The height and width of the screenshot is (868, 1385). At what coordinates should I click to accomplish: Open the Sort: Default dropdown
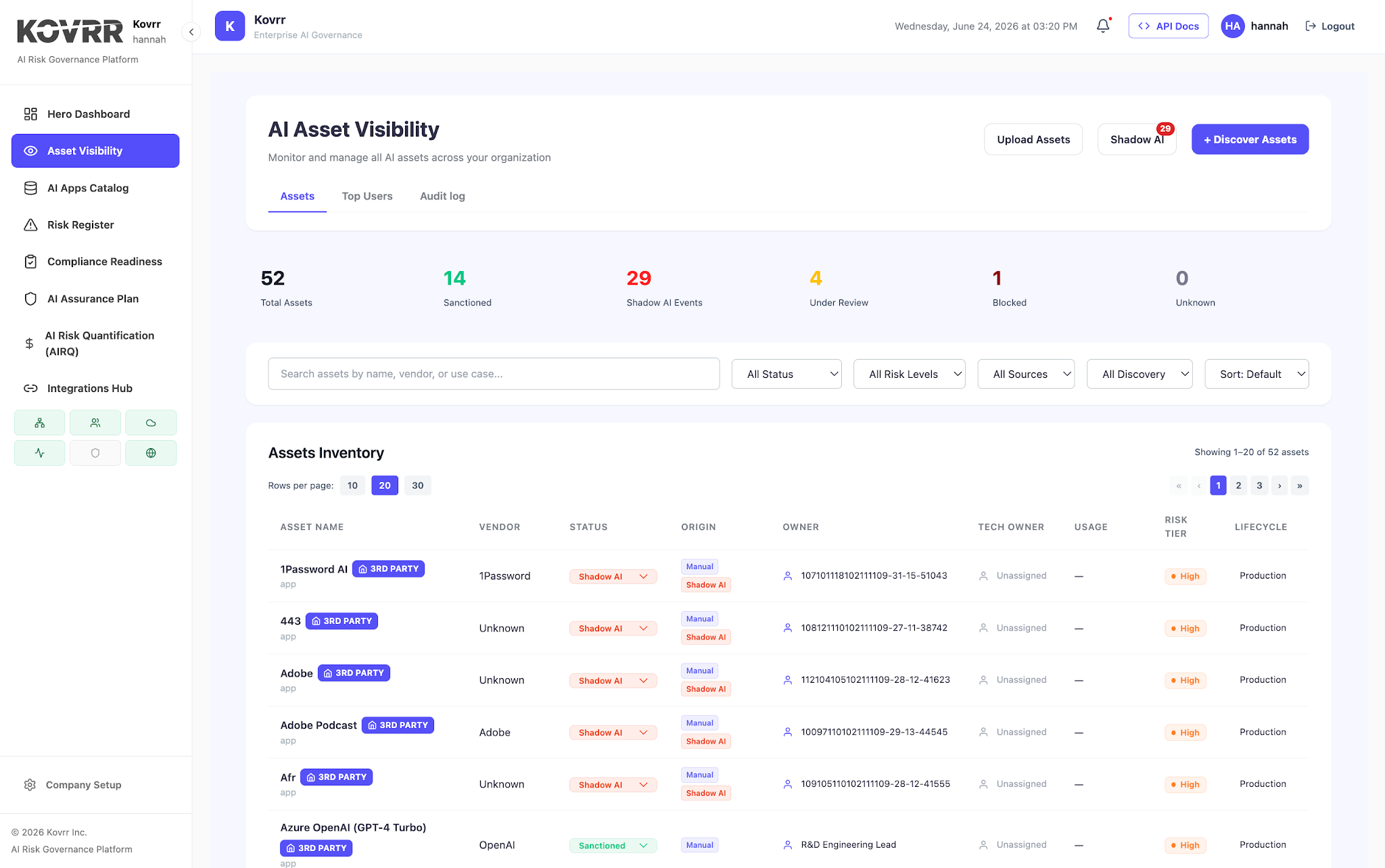1257,374
